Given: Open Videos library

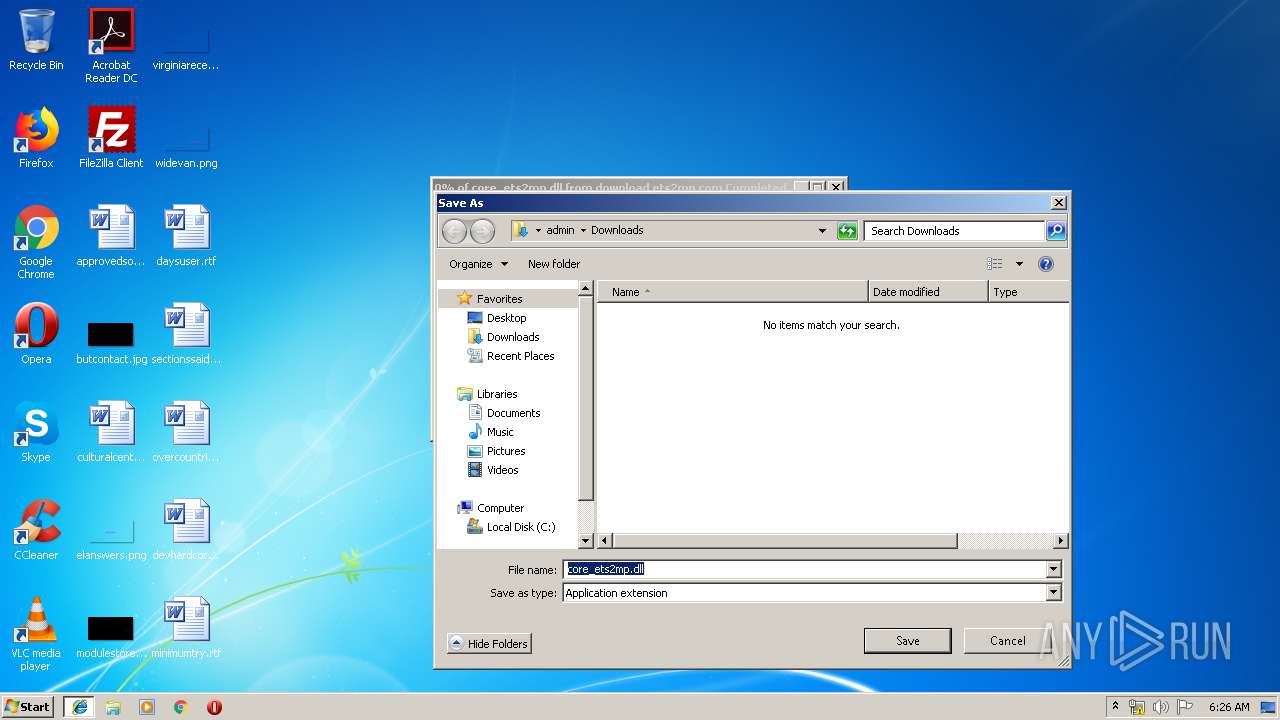Looking at the screenshot, I should point(502,470).
